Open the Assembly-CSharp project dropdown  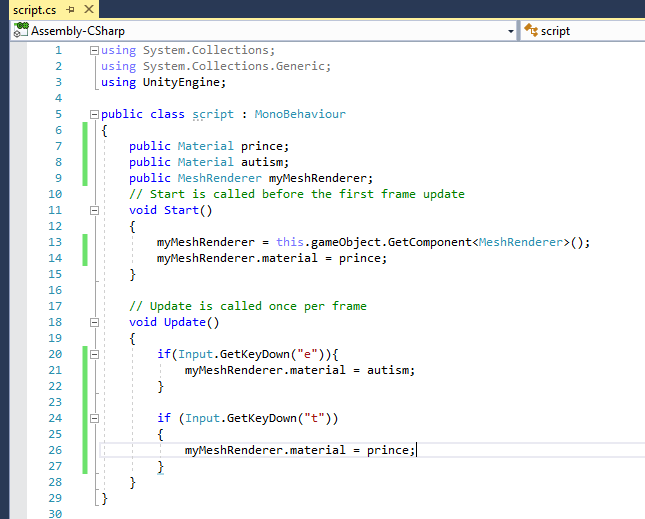[x=510, y=31]
